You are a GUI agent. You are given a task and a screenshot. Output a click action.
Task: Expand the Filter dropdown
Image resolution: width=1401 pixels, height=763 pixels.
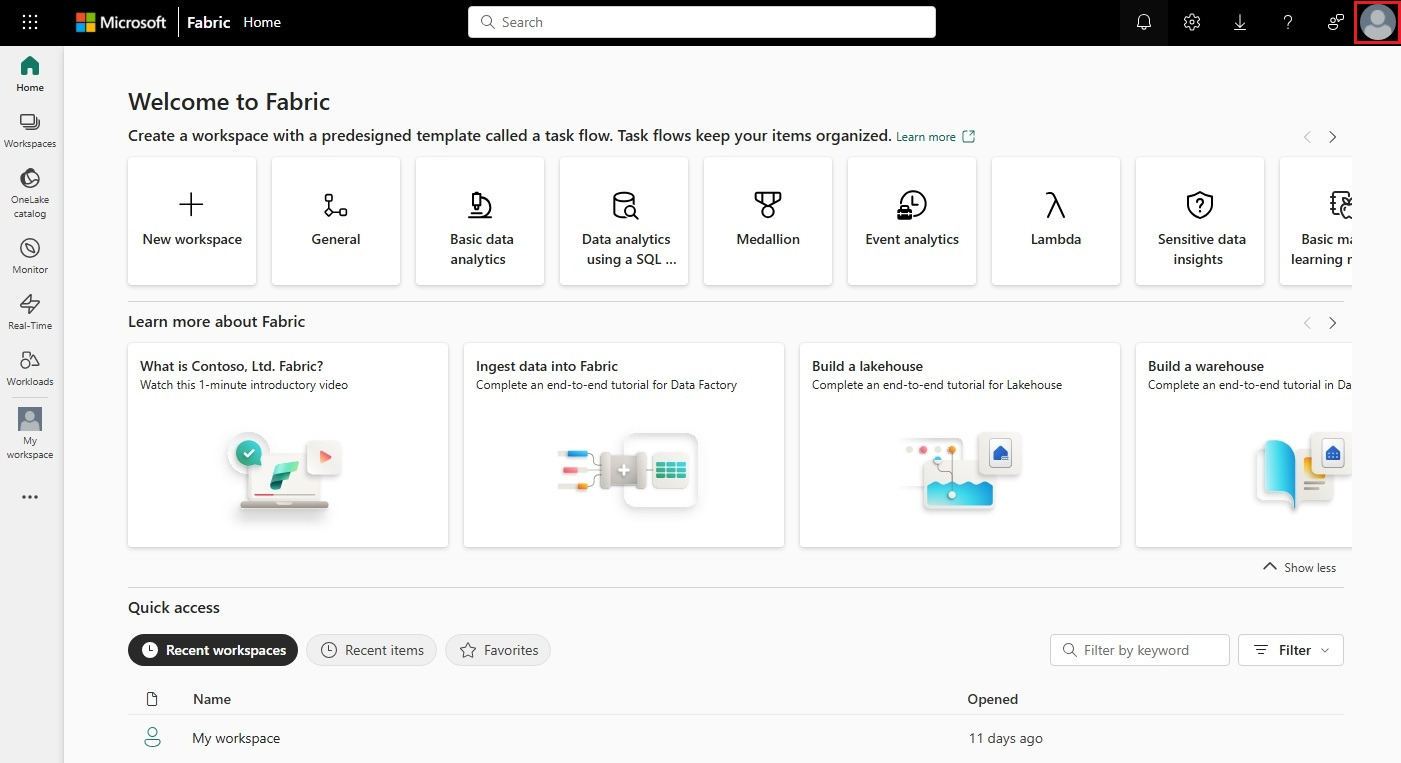click(1291, 650)
